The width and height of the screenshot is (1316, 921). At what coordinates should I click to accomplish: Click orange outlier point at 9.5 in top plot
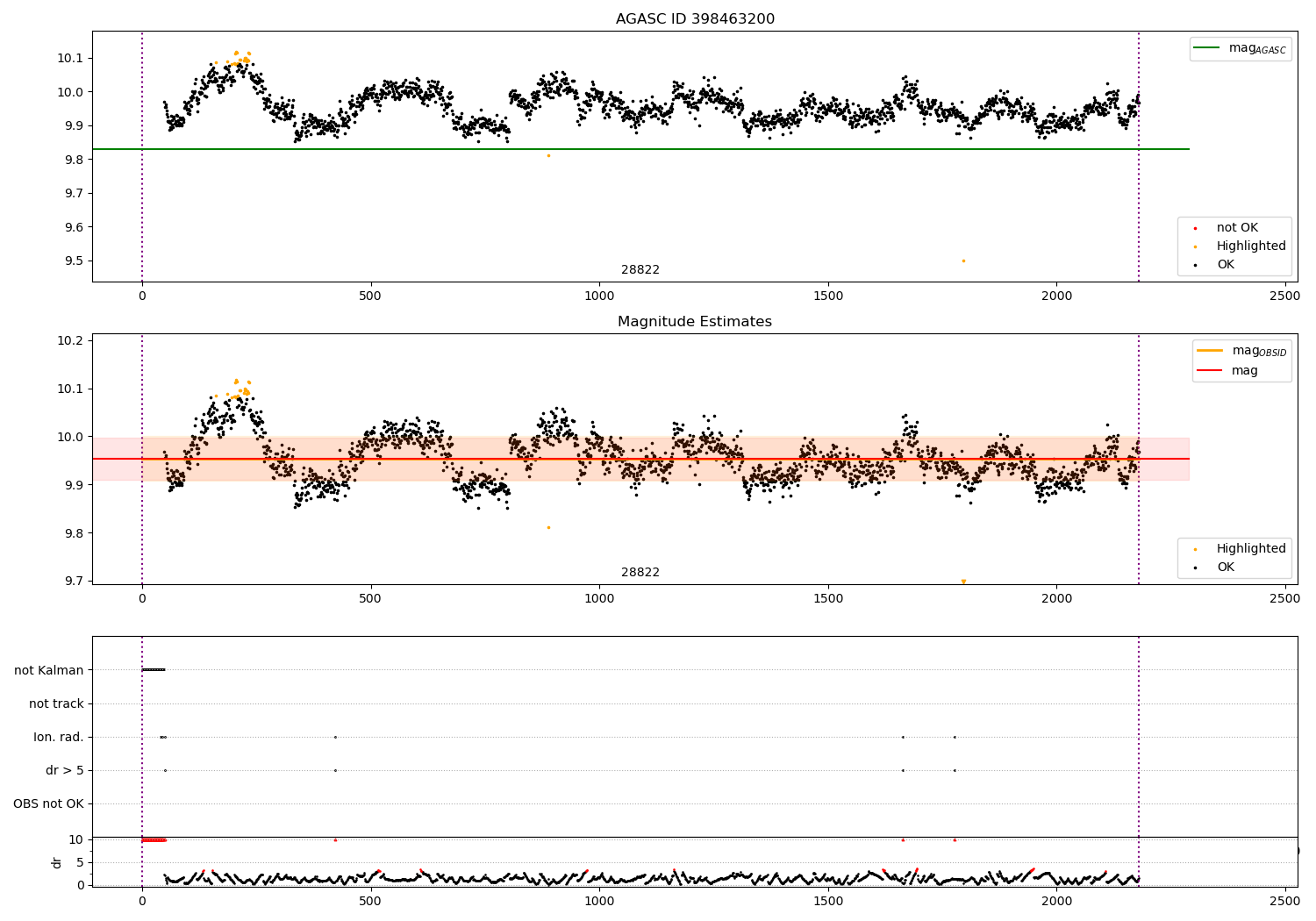click(963, 261)
